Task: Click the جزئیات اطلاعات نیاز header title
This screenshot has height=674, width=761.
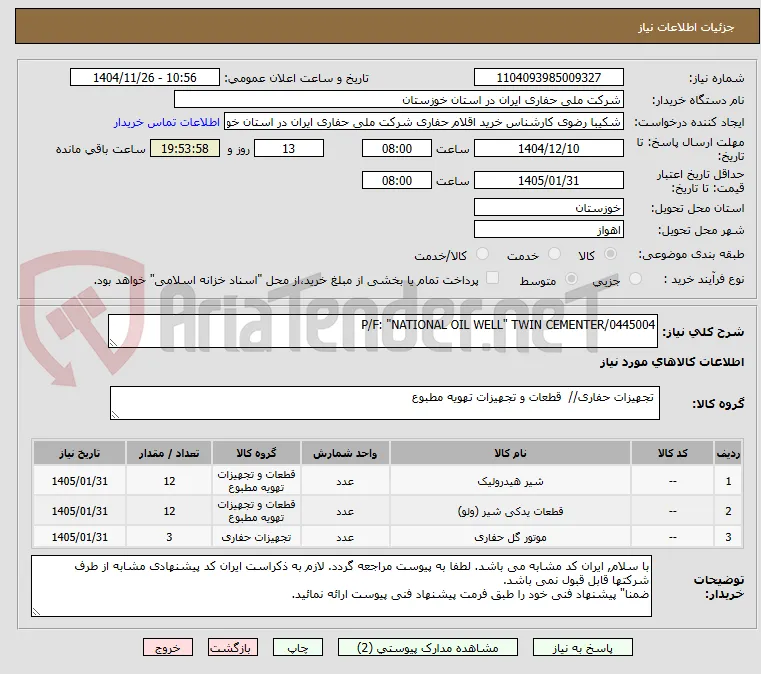Action: click(x=686, y=27)
